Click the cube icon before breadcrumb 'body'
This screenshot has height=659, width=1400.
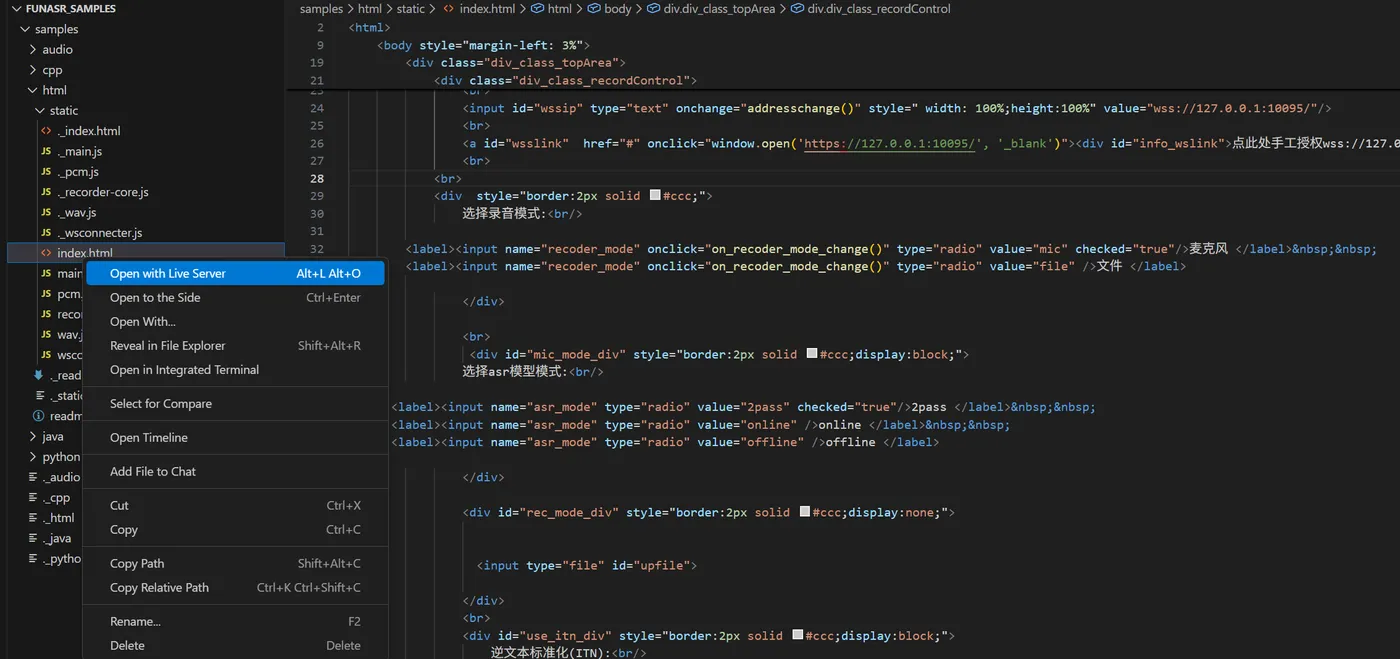594,9
